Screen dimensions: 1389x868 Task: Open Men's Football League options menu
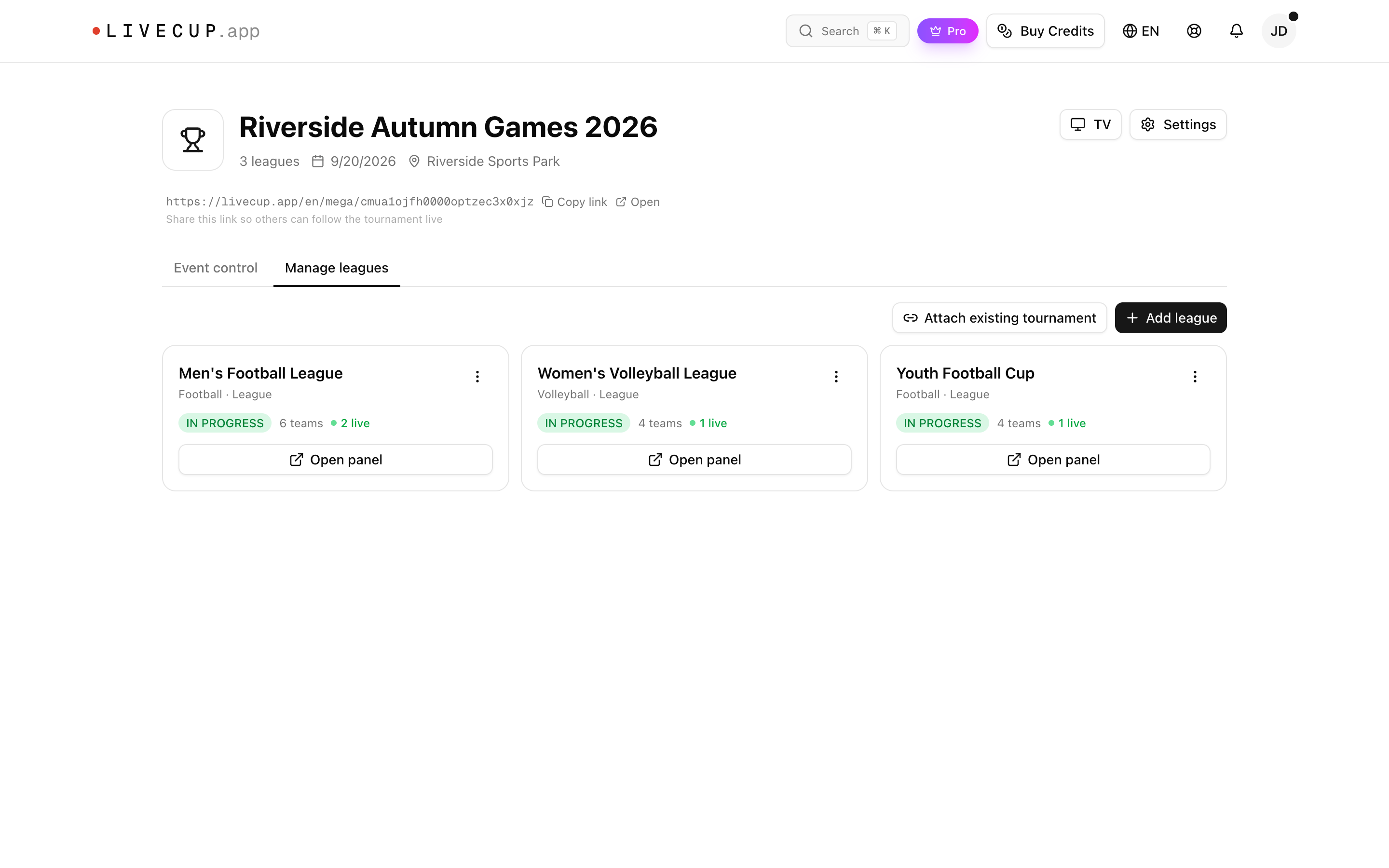pyautogui.click(x=477, y=377)
